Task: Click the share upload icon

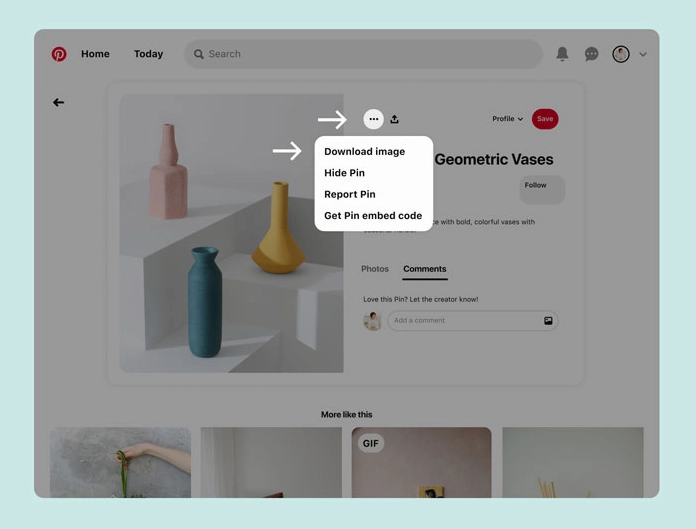Action: (394, 119)
